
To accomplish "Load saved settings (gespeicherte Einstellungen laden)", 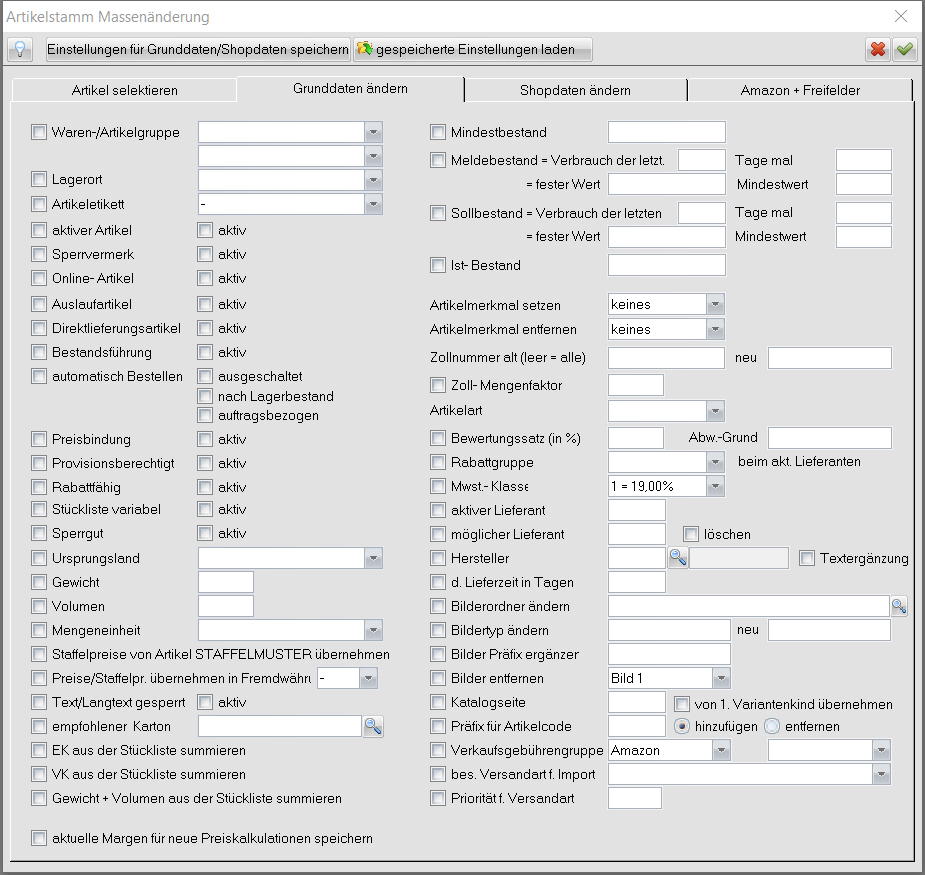I will click(473, 49).
